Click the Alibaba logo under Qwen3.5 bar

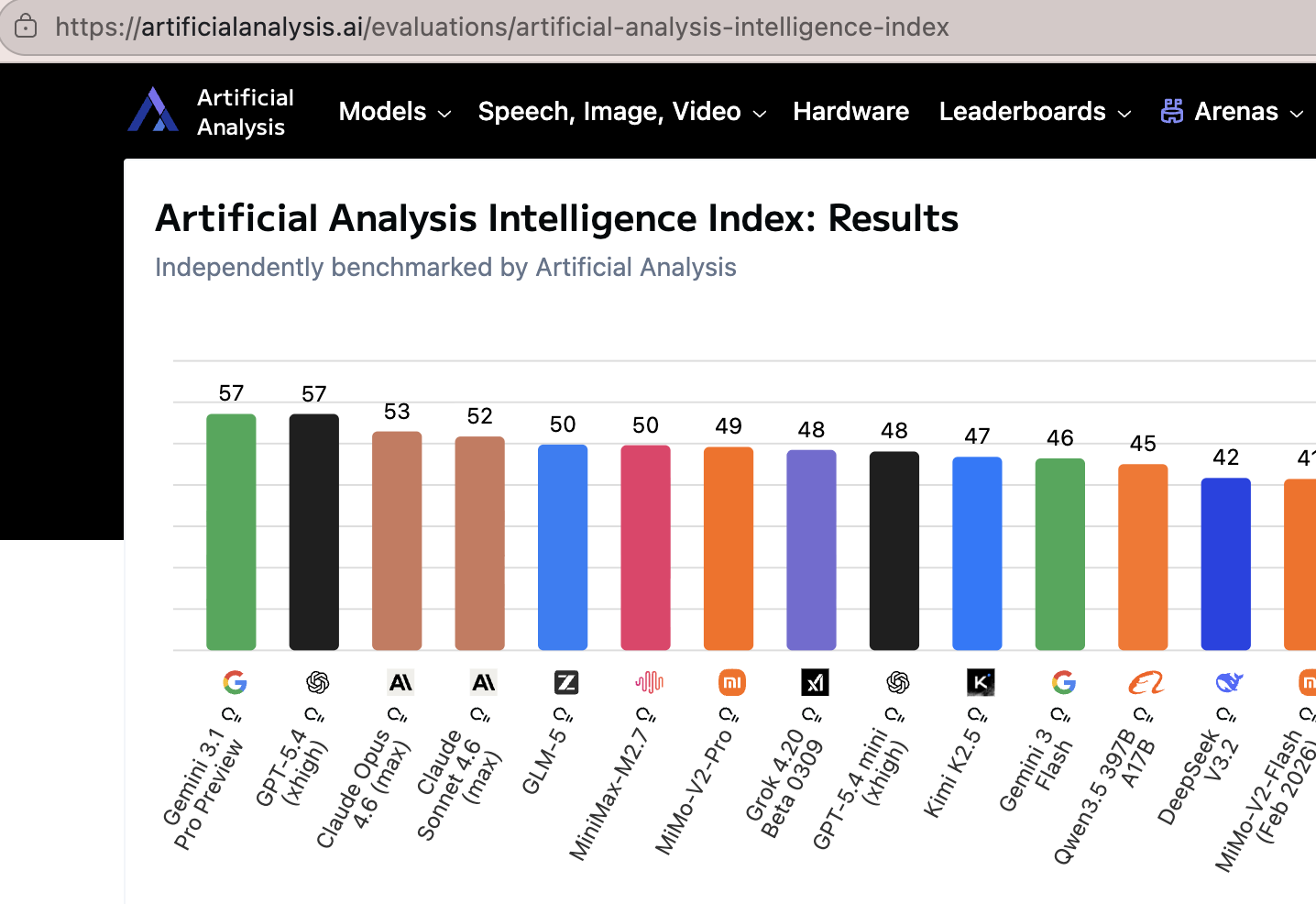(1146, 682)
